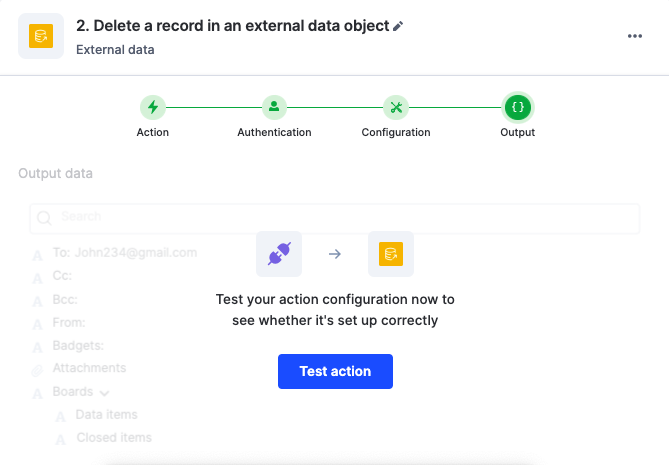Image resolution: width=669 pixels, height=465 pixels.
Task: Select the Attachments output field
Action: click(x=89, y=368)
